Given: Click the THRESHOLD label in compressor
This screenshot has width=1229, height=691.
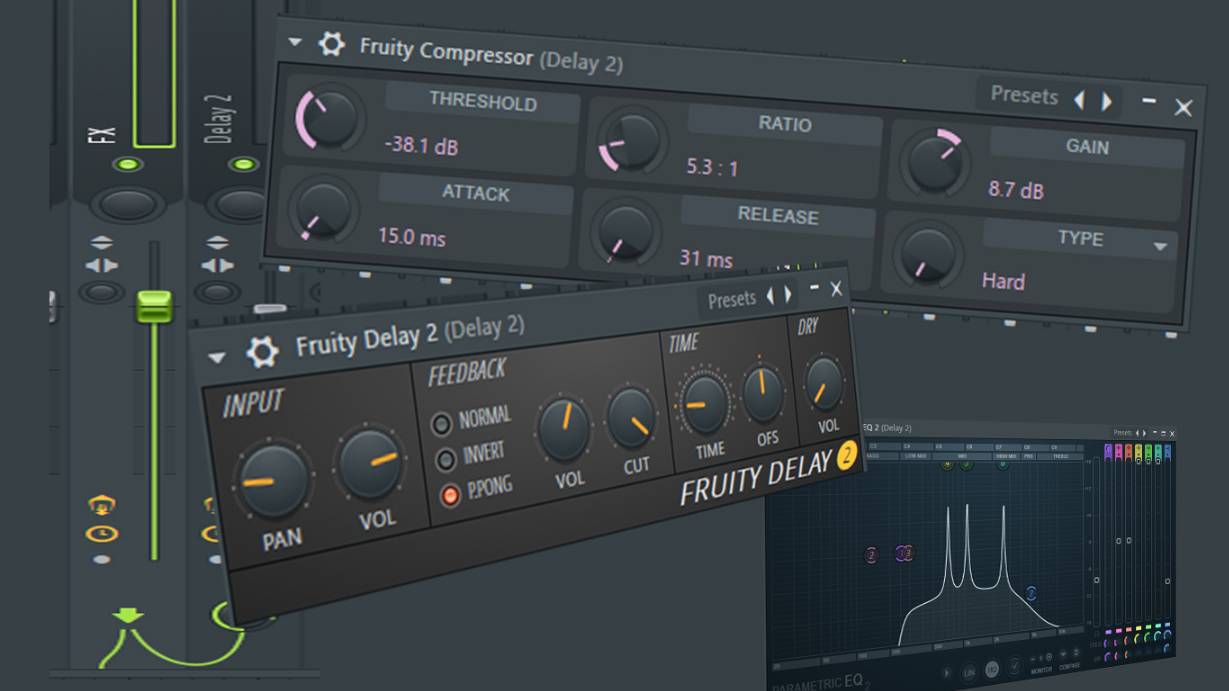Looking at the screenshot, I should (x=483, y=101).
